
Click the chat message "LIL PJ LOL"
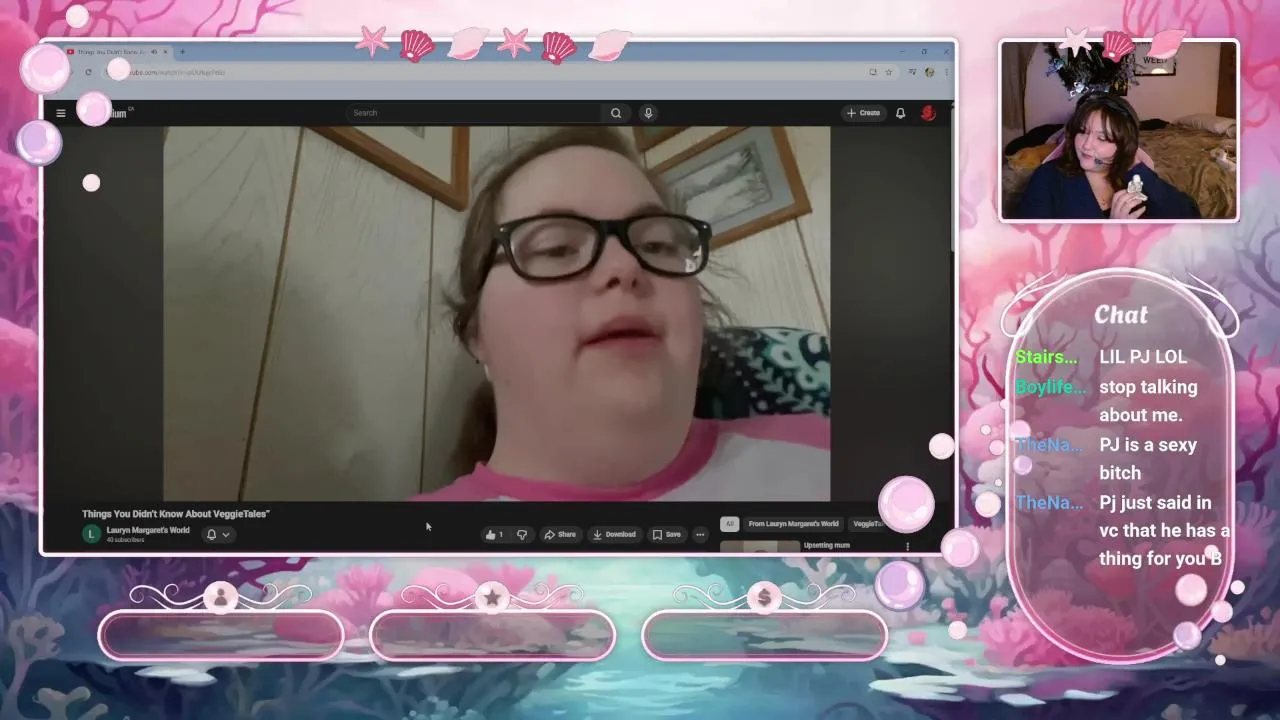(x=1143, y=357)
